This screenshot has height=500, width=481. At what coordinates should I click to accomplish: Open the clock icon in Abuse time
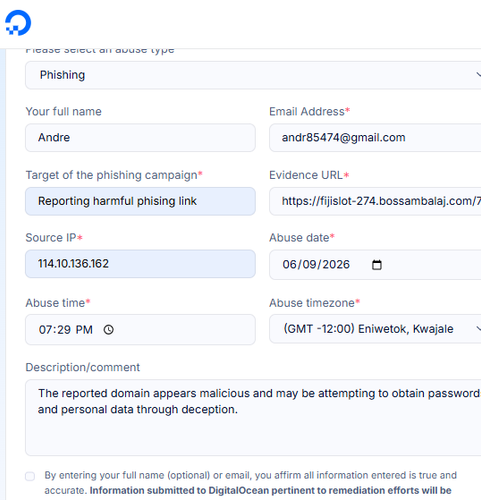(x=108, y=330)
